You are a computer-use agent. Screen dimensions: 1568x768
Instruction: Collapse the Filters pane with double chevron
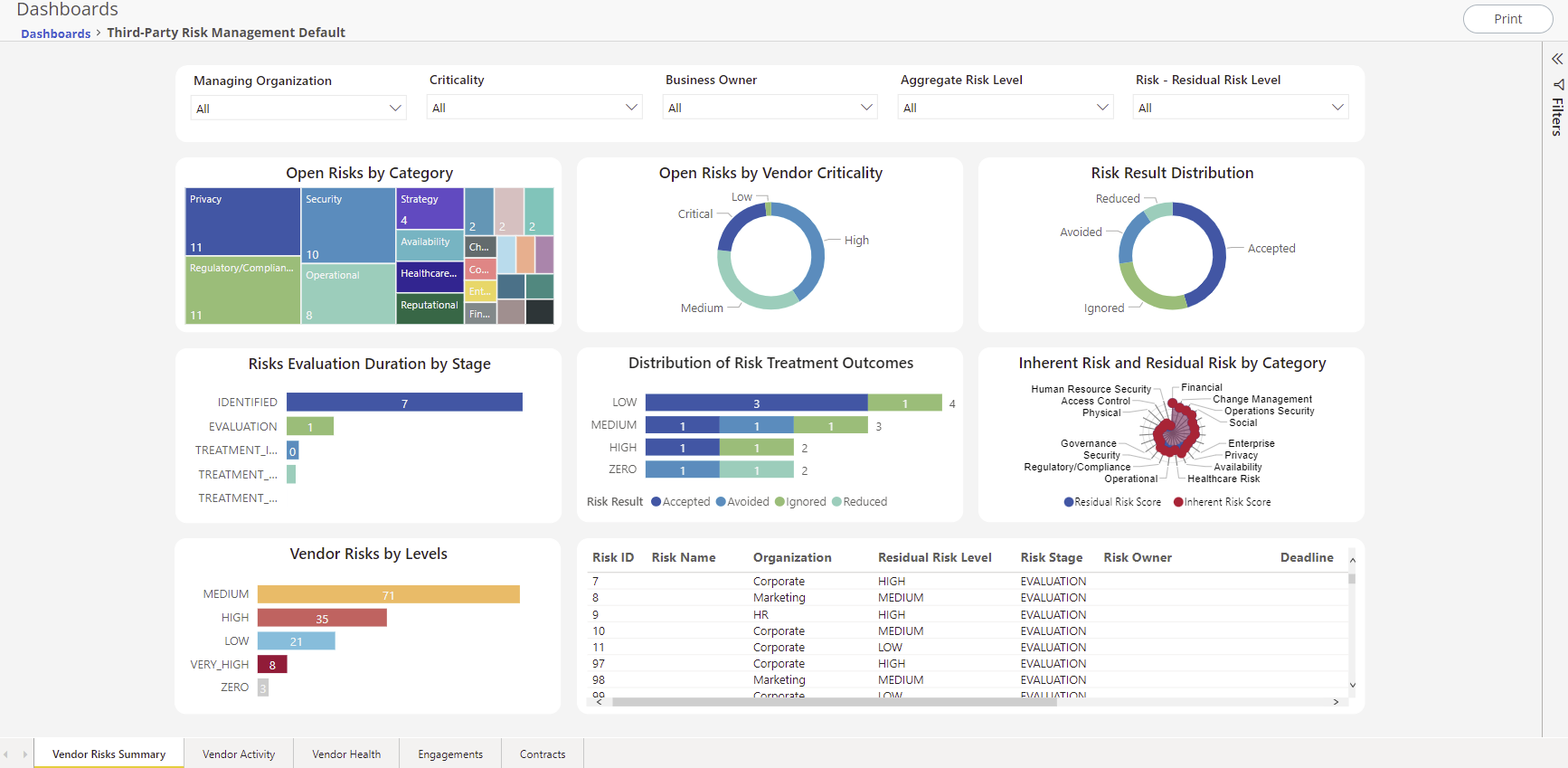(x=1557, y=59)
